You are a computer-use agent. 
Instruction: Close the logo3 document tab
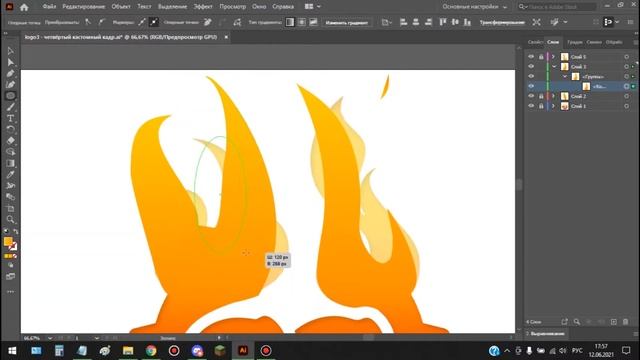[226, 37]
